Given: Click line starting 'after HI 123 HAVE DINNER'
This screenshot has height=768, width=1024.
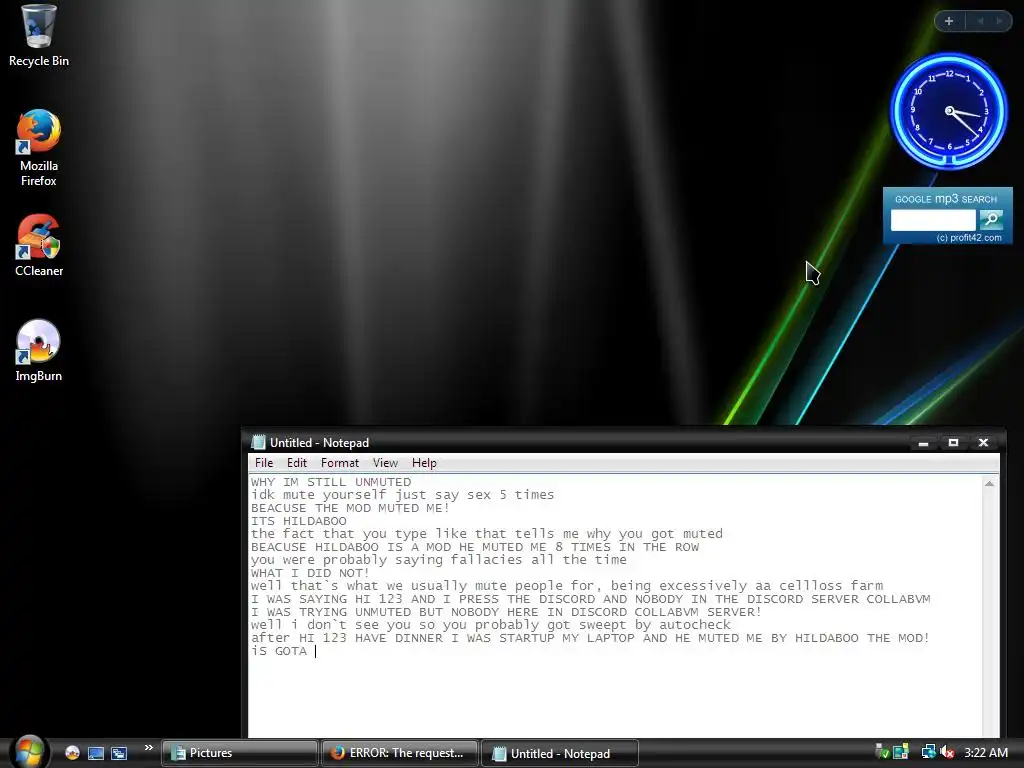Looking at the screenshot, I should point(590,638).
